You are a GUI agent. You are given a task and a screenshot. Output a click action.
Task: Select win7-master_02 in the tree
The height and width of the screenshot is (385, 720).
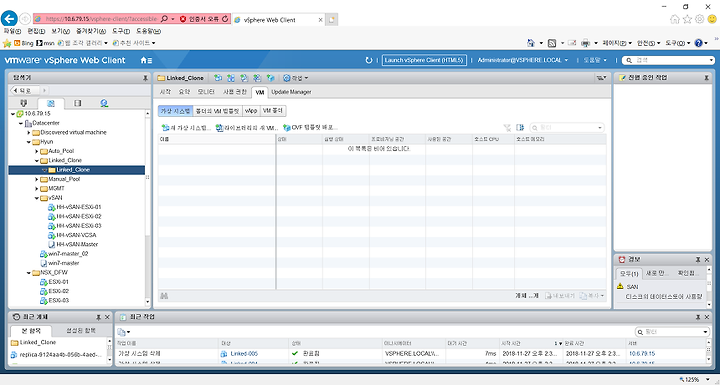[x=64, y=254]
